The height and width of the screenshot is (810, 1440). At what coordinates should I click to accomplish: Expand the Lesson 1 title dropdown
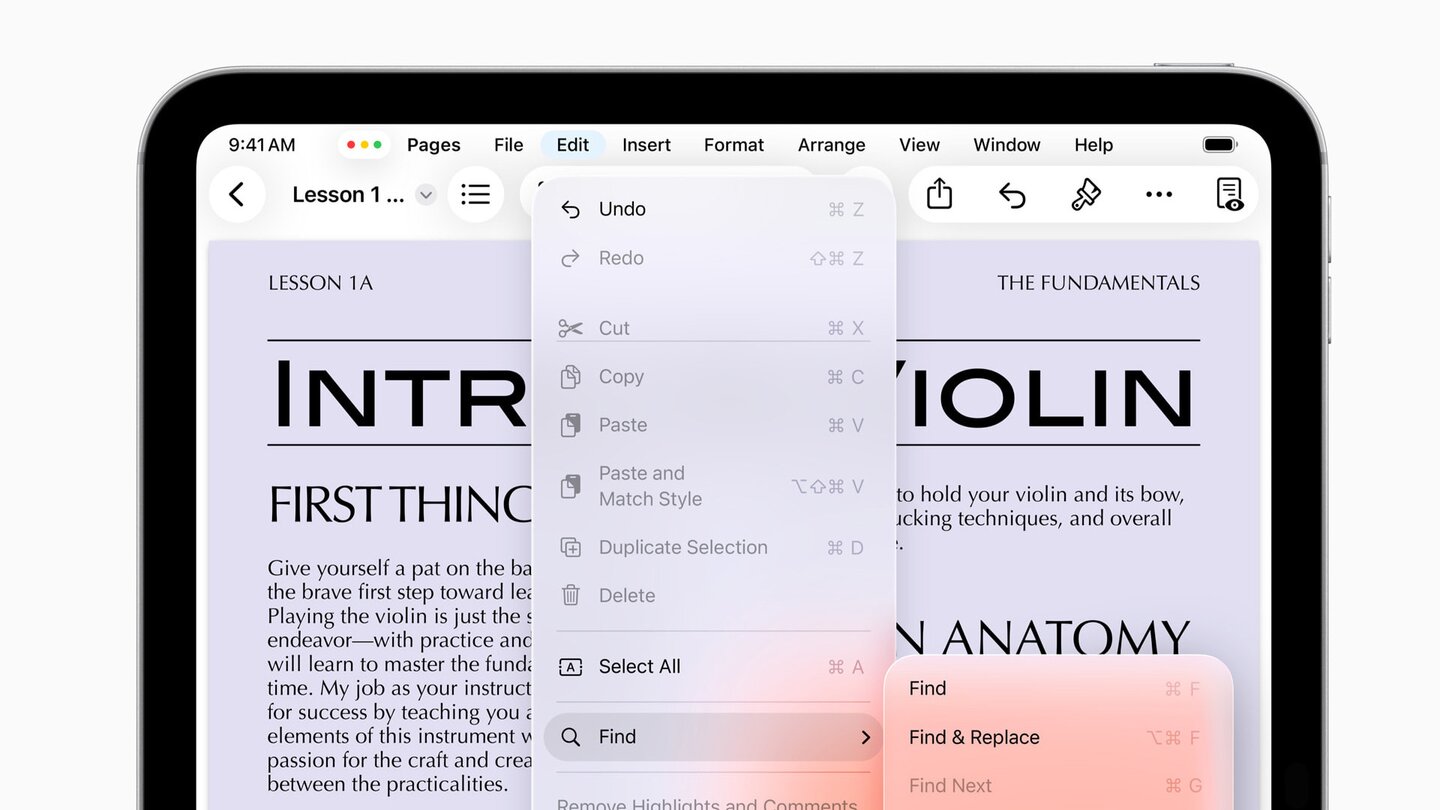(x=426, y=195)
